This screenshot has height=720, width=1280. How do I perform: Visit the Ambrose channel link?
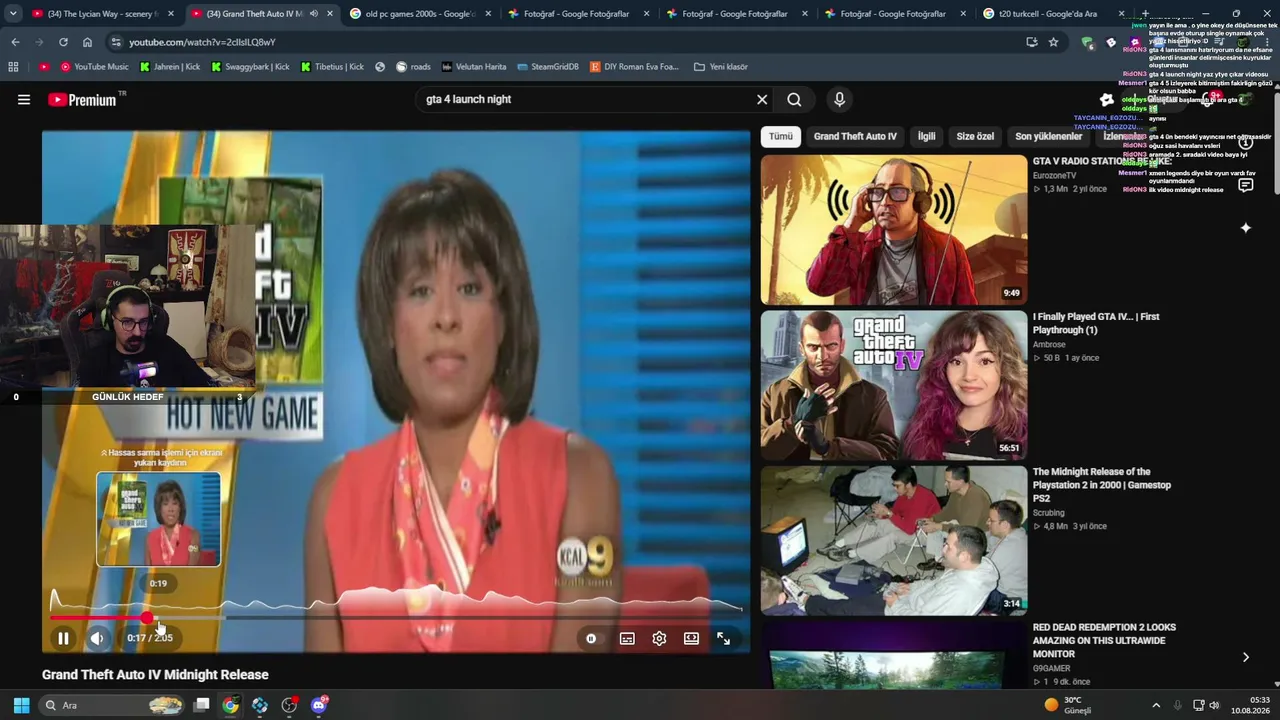click(1049, 344)
